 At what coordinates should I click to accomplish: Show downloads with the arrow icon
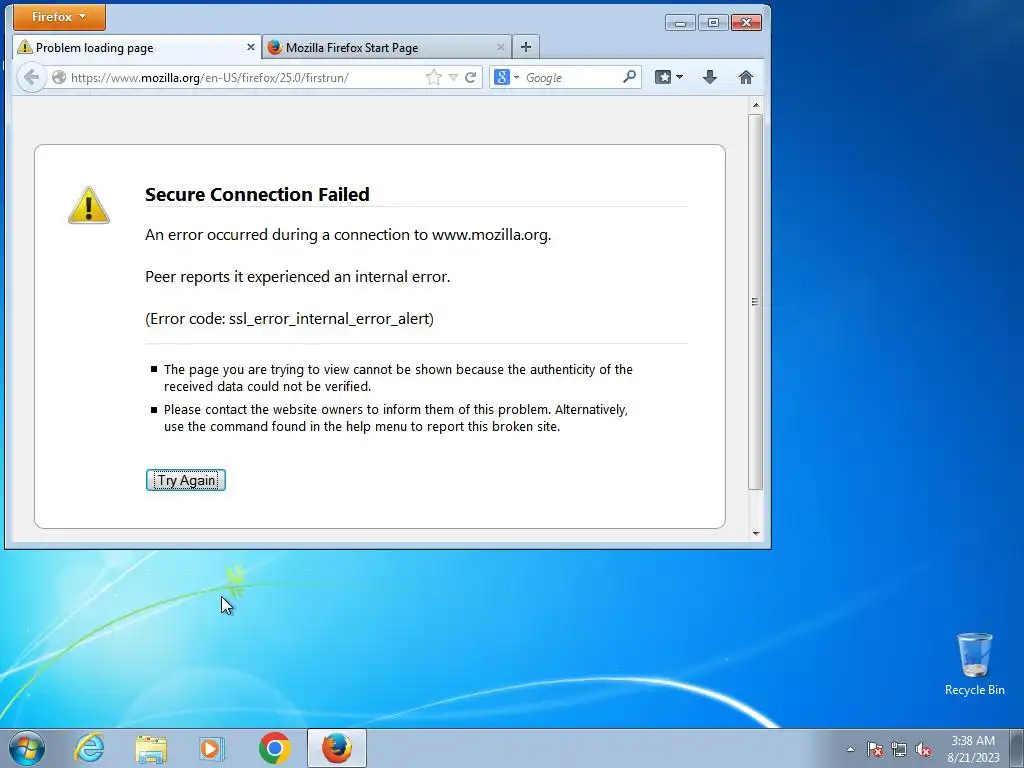(710, 78)
